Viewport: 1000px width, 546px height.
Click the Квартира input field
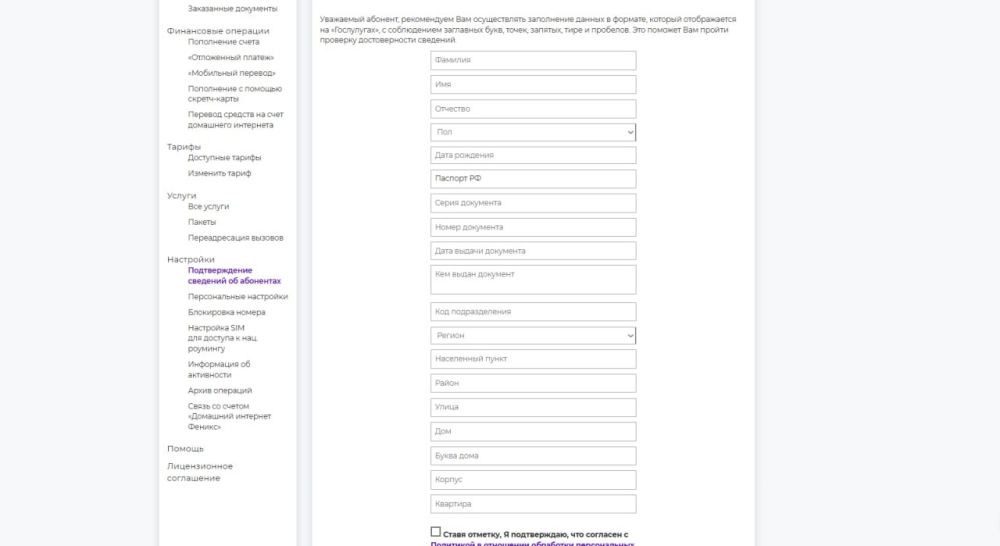pyautogui.click(x=533, y=504)
